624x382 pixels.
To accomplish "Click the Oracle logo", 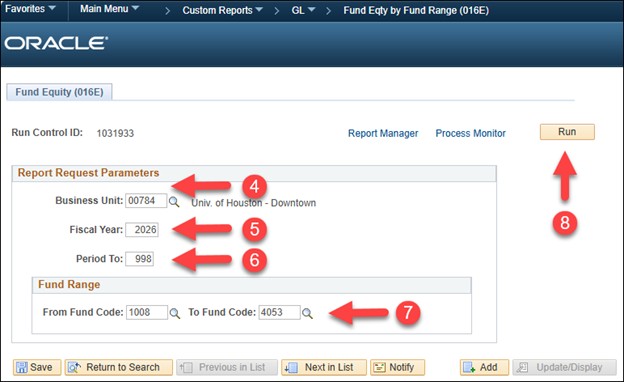I will 56,43.
